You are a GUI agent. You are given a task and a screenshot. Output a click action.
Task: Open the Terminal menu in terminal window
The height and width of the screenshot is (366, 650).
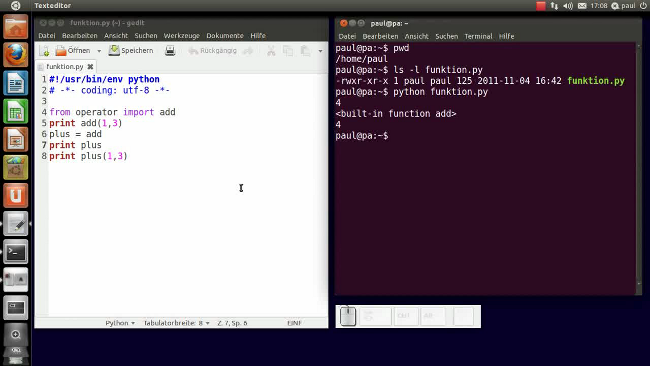[x=478, y=36]
